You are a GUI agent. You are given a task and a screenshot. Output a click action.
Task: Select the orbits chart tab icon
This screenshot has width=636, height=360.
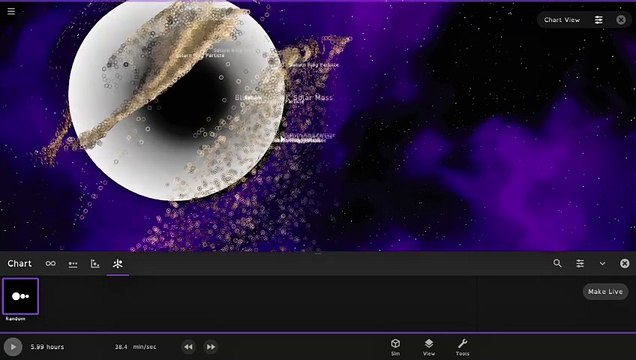tap(51, 264)
